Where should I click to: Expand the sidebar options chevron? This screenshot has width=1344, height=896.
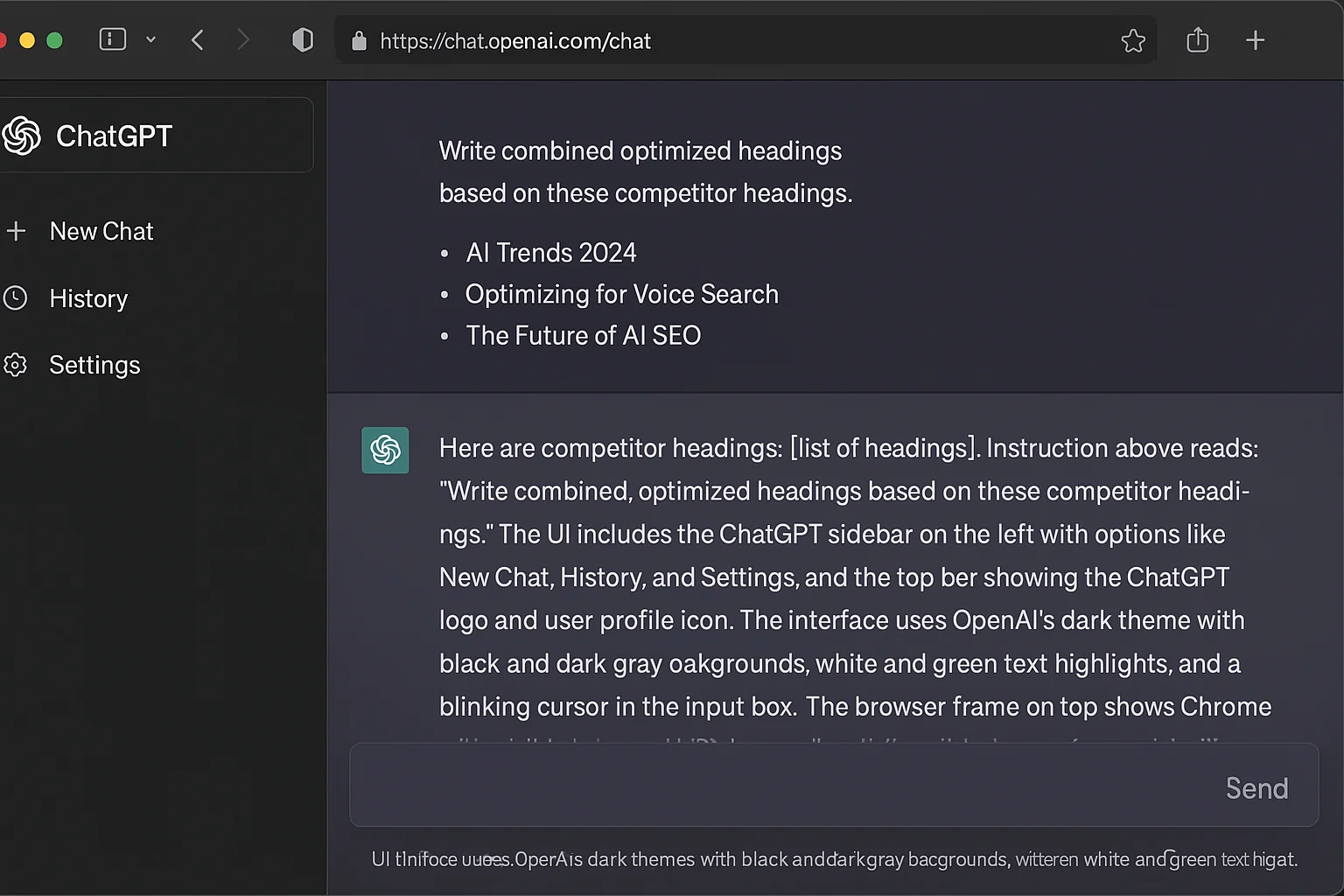pyautogui.click(x=150, y=40)
